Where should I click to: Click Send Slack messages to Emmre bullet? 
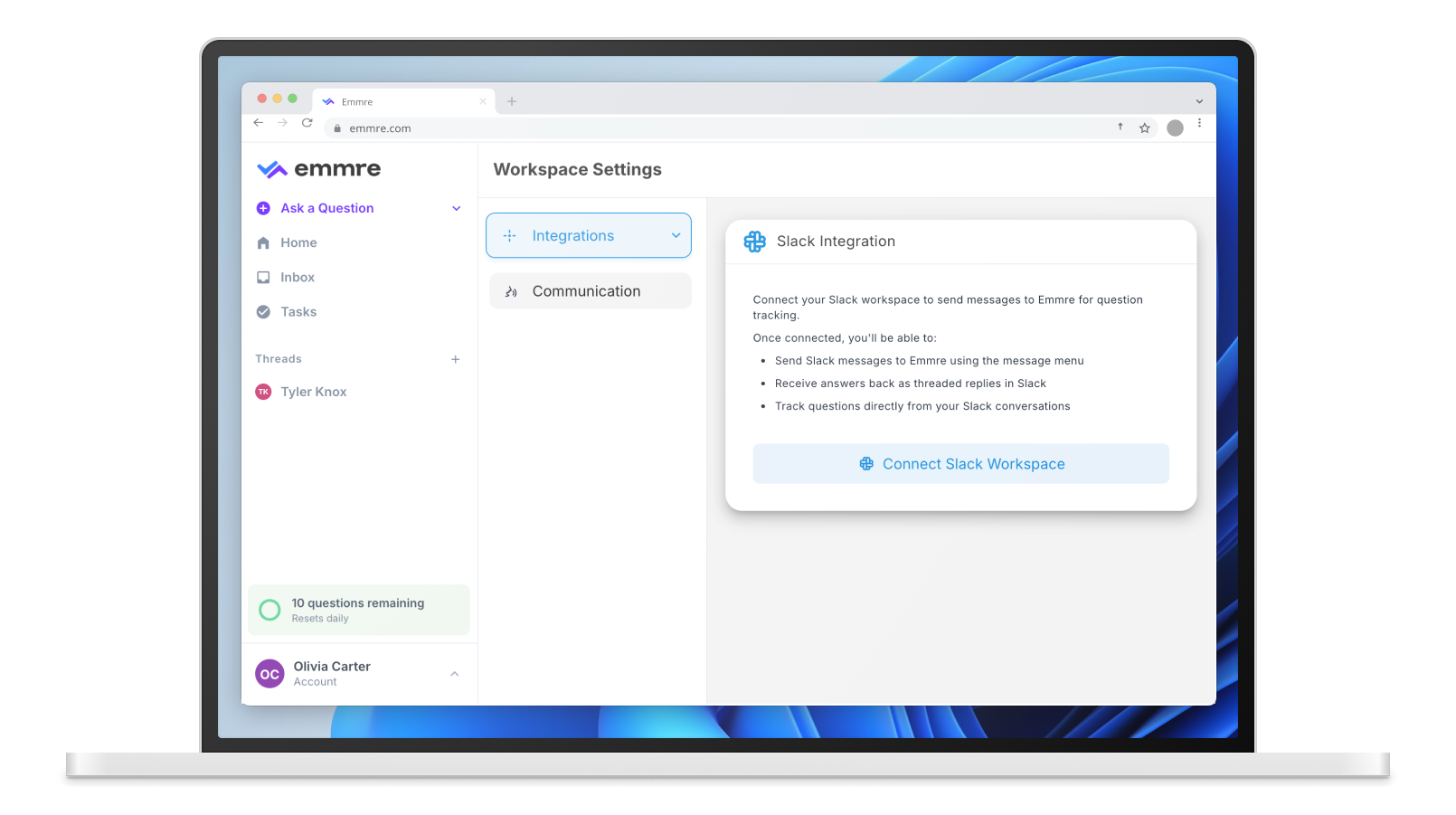(x=929, y=361)
